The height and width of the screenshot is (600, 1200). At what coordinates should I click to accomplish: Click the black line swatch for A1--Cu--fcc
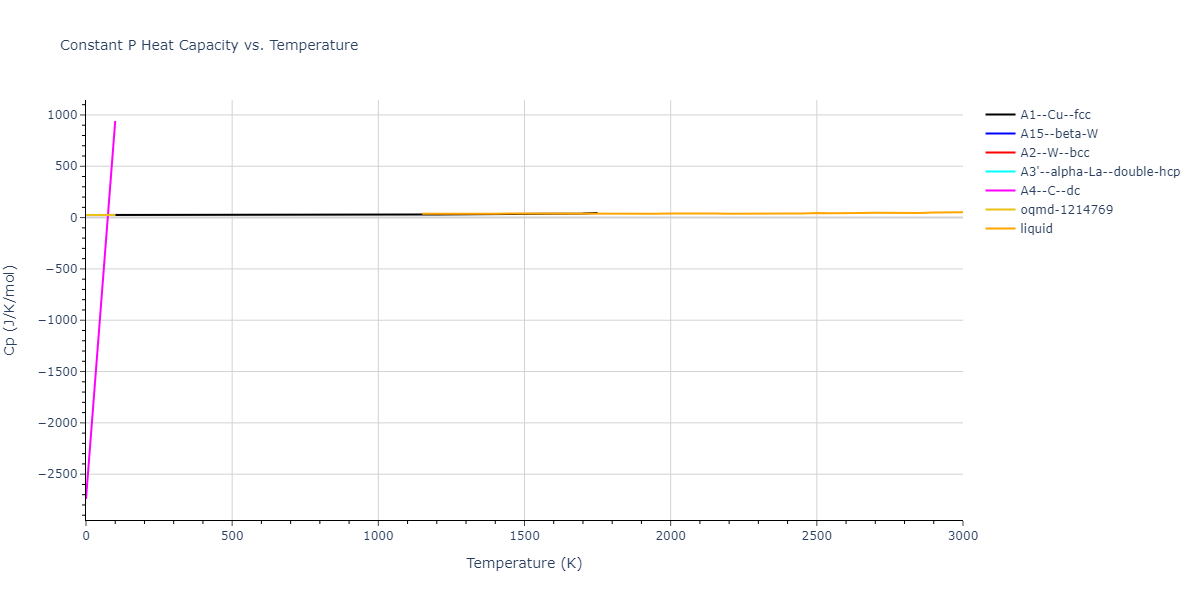coord(1000,115)
